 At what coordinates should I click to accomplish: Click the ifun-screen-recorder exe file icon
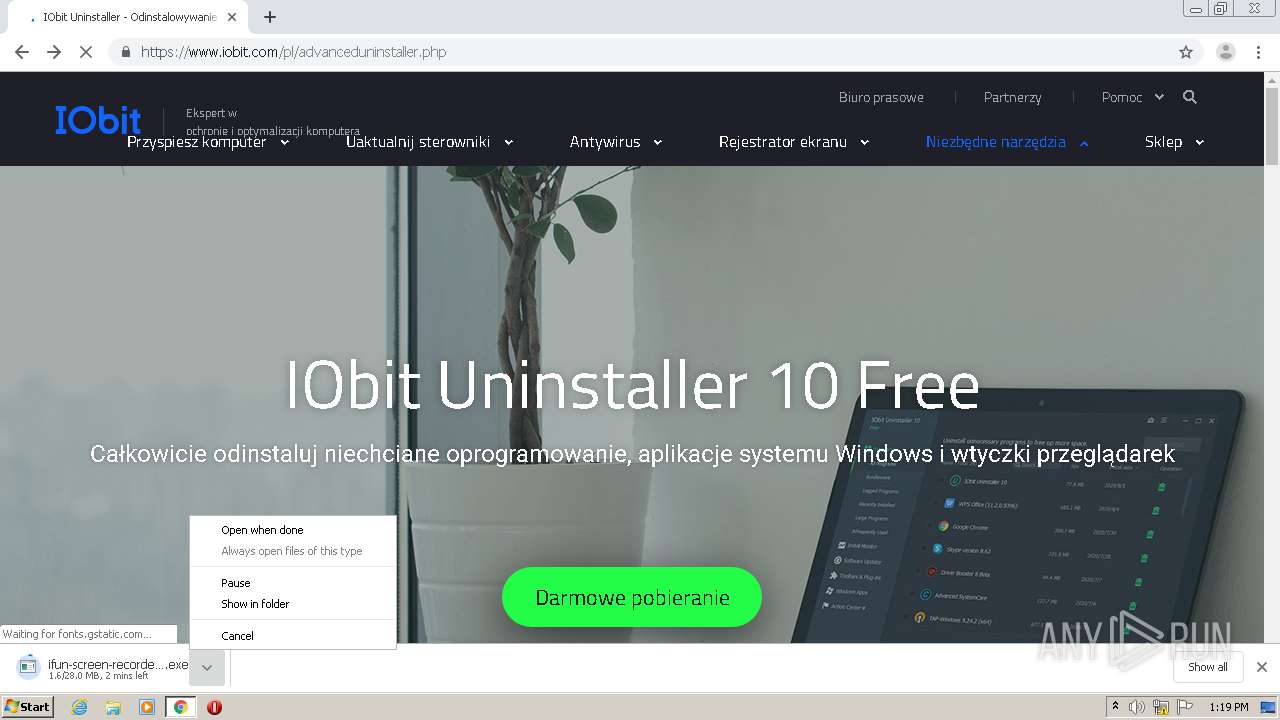(29, 667)
